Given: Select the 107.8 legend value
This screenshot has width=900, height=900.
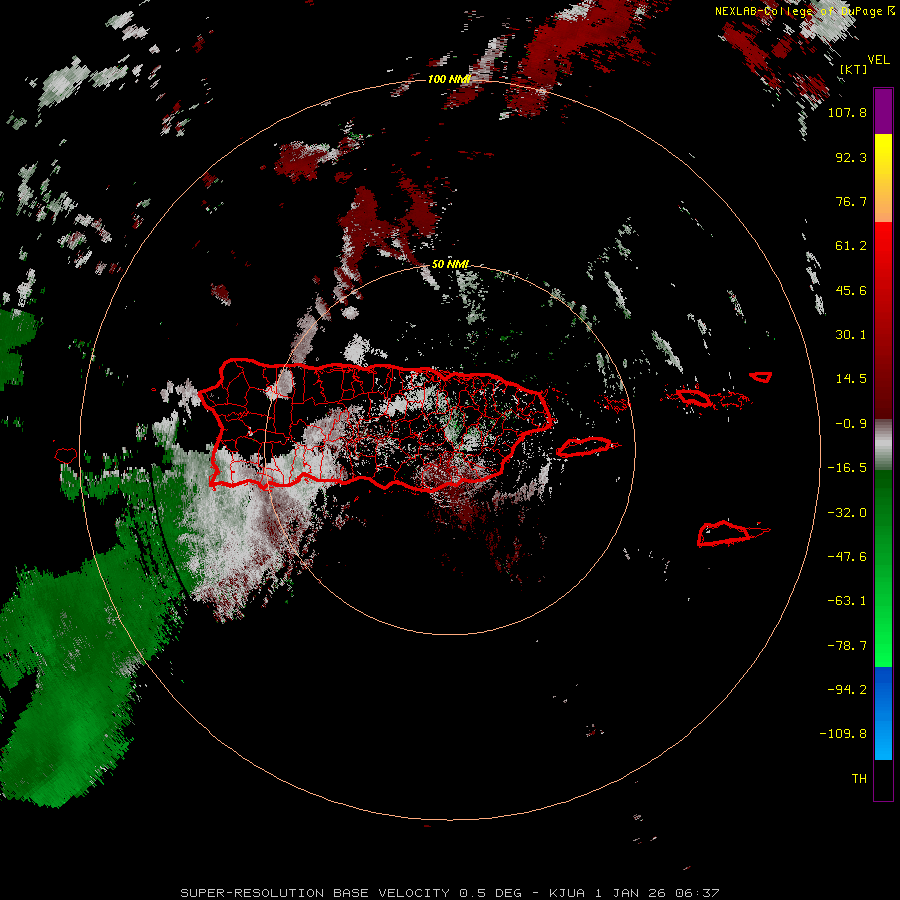Looking at the screenshot, I should click(x=847, y=112).
